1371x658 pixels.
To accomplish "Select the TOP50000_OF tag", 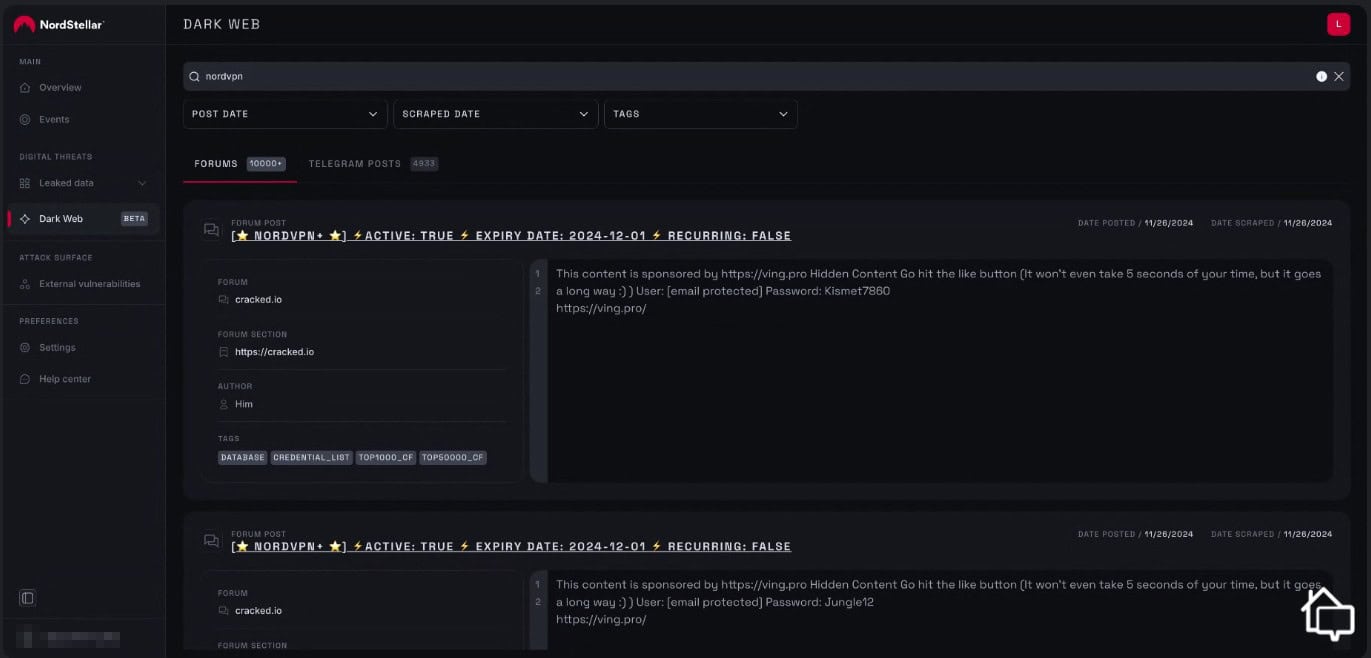I will click(453, 458).
